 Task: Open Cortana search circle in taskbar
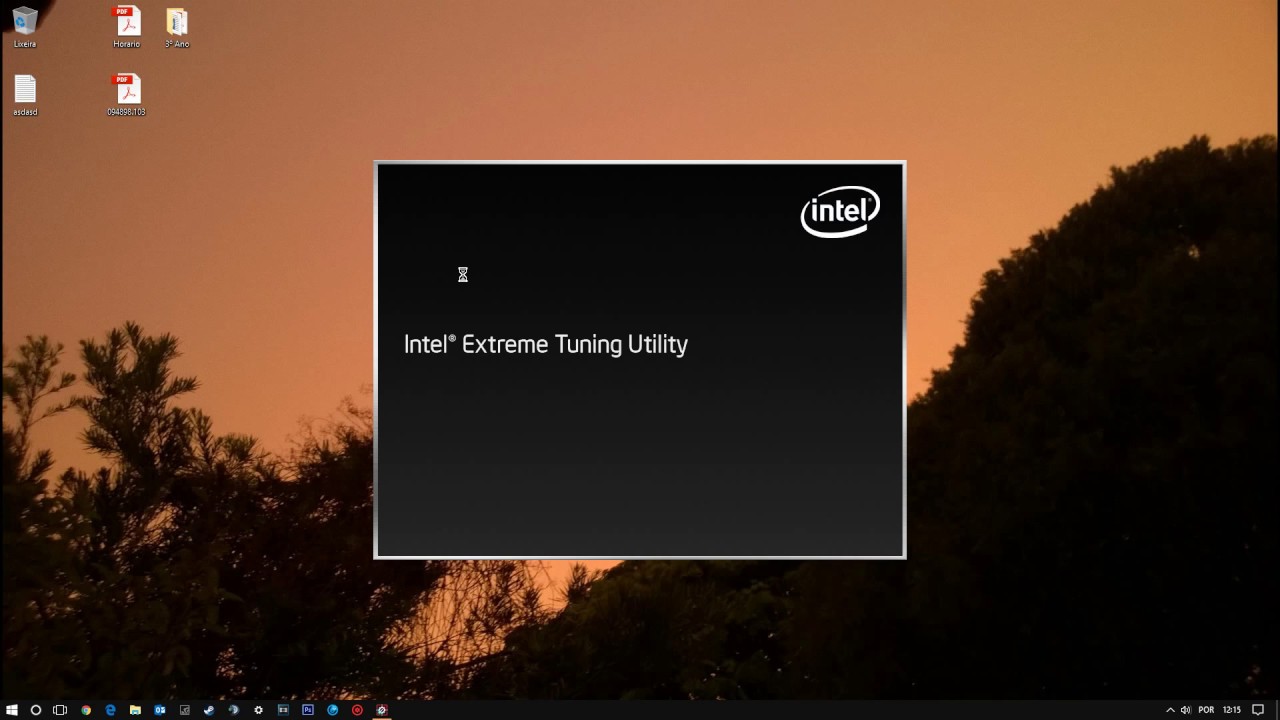(36, 710)
